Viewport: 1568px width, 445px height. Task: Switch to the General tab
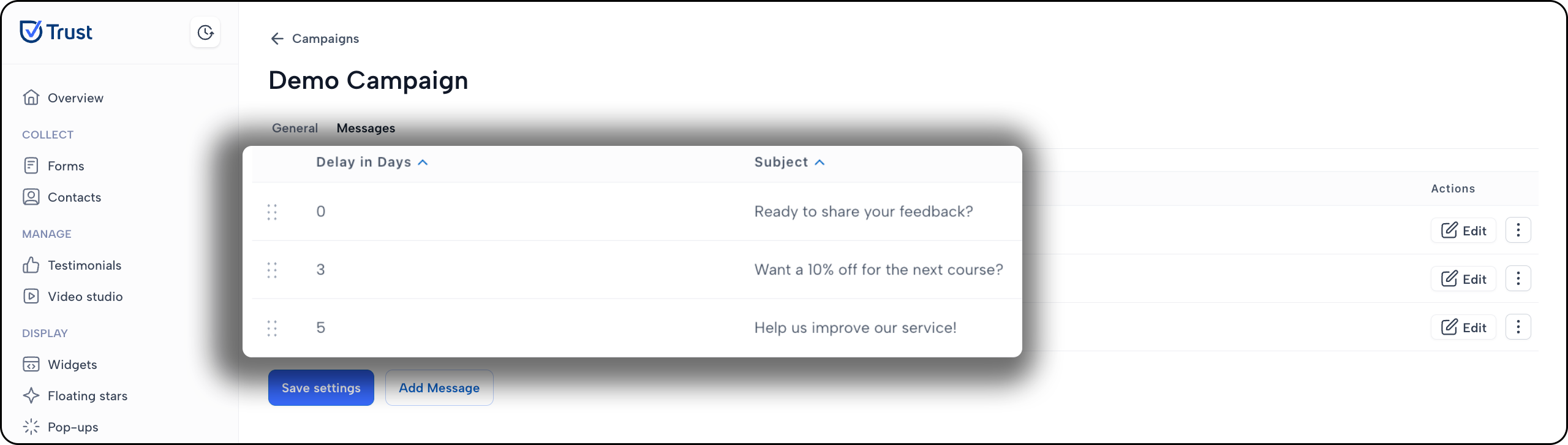[295, 128]
